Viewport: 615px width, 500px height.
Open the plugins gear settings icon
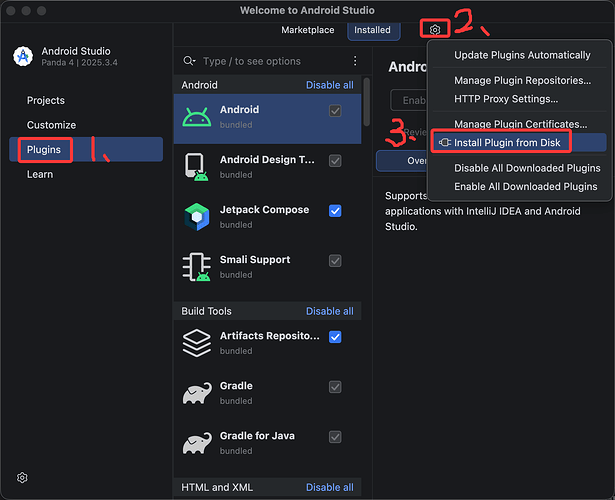435,29
